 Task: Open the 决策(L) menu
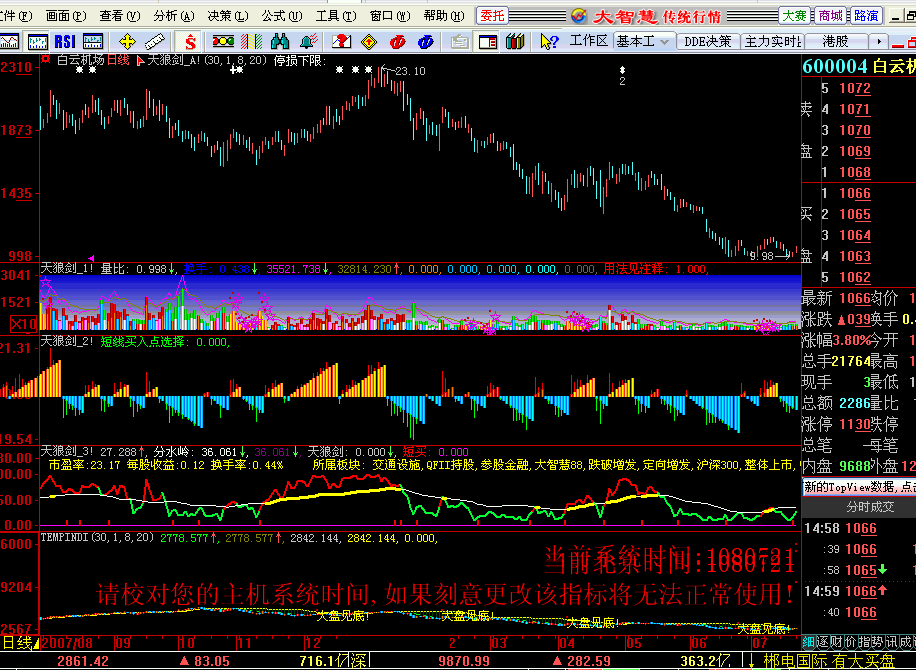pyautogui.click(x=228, y=16)
